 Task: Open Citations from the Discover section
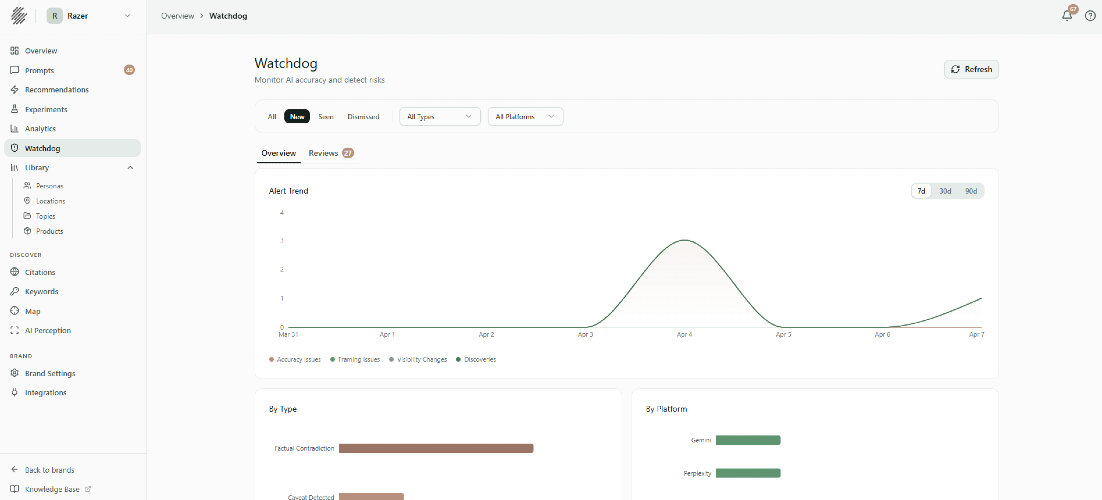[x=40, y=272]
